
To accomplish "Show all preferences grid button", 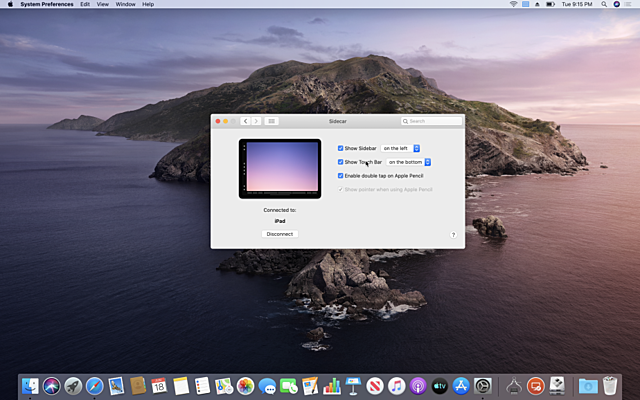I will tap(271, 121).
